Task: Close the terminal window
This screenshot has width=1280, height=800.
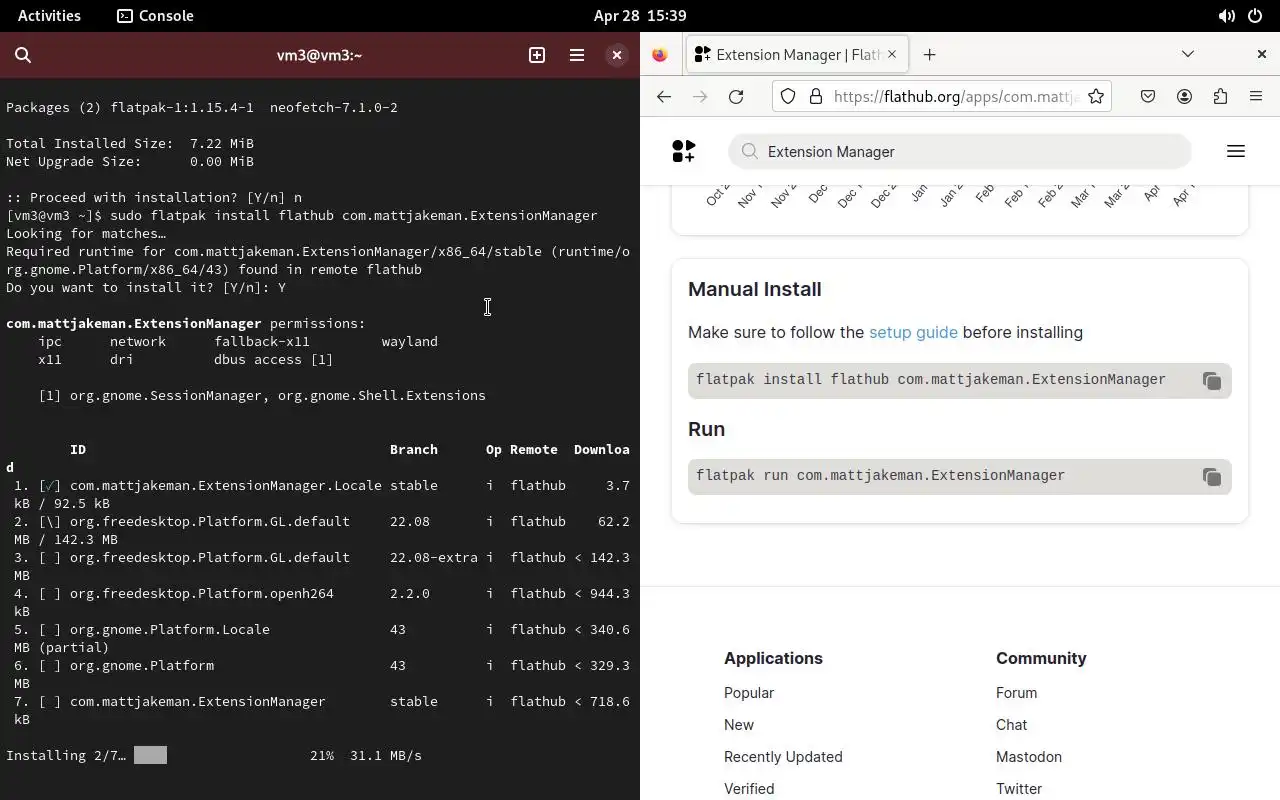Action: (617, 55)
